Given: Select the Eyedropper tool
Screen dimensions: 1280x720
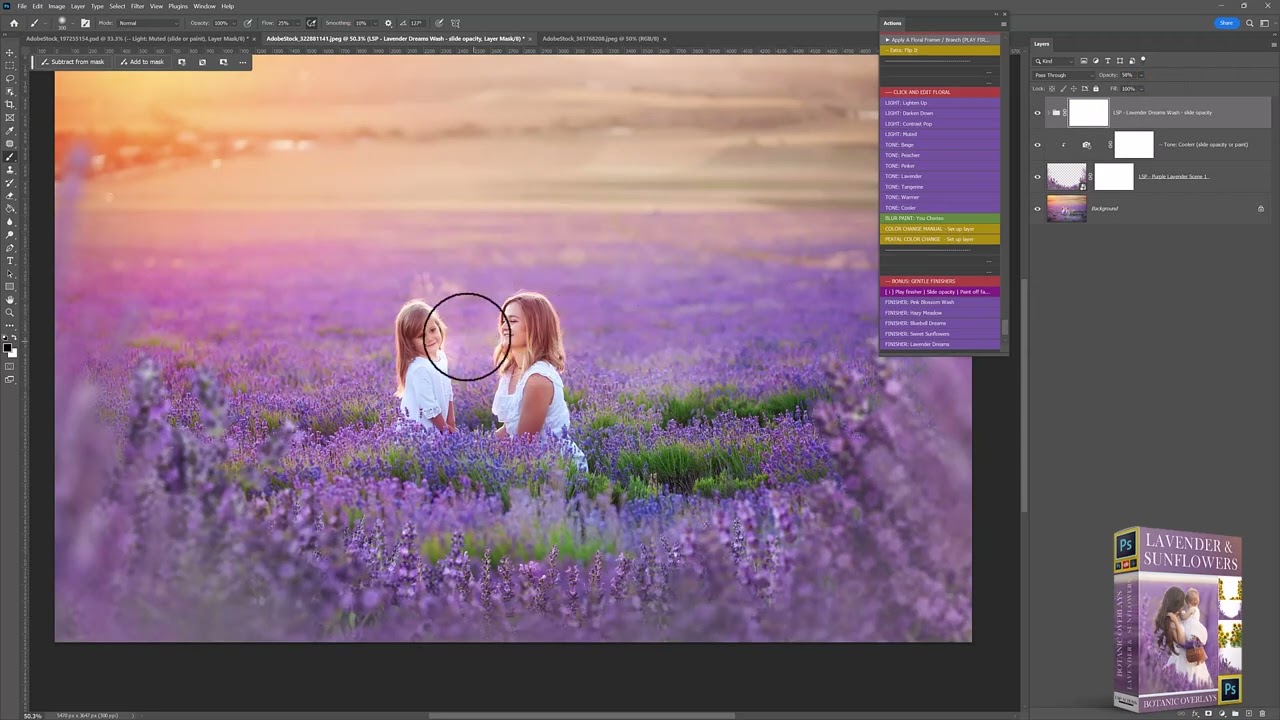Looking at the screenshot, I should [10, 130].
